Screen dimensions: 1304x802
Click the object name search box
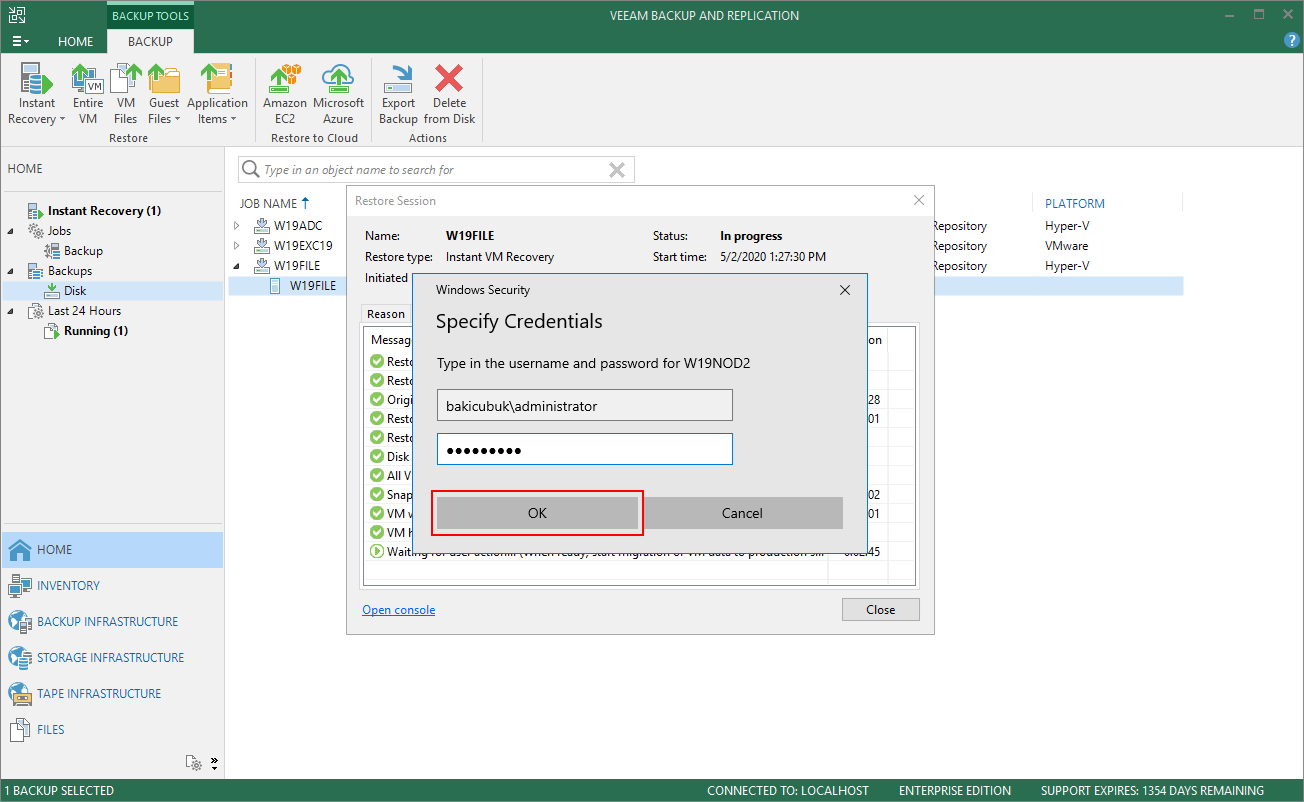(x=435, y=170)
